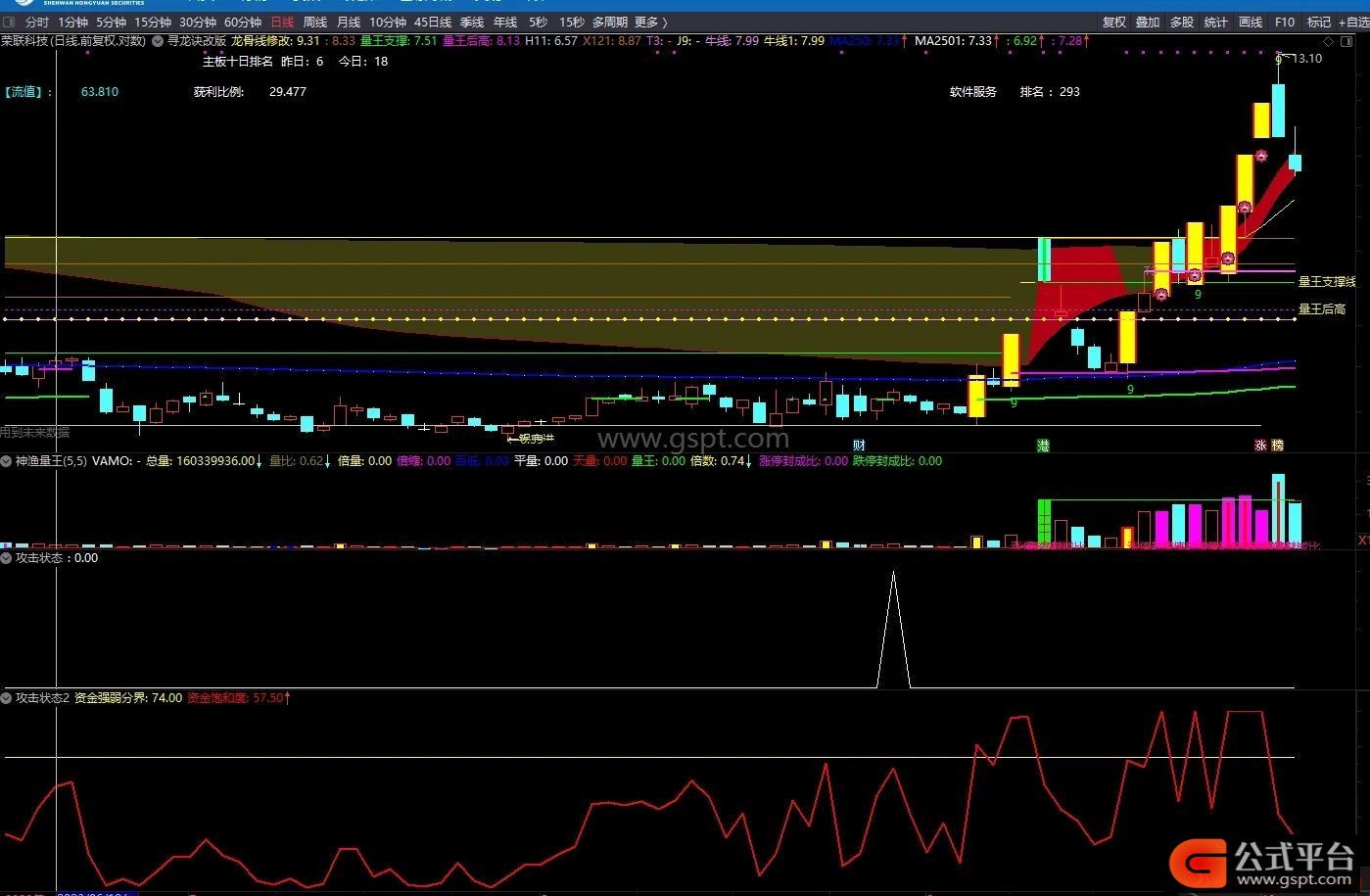Click the 获利比例 label
Screen dimensions: 1370x896
218,92
